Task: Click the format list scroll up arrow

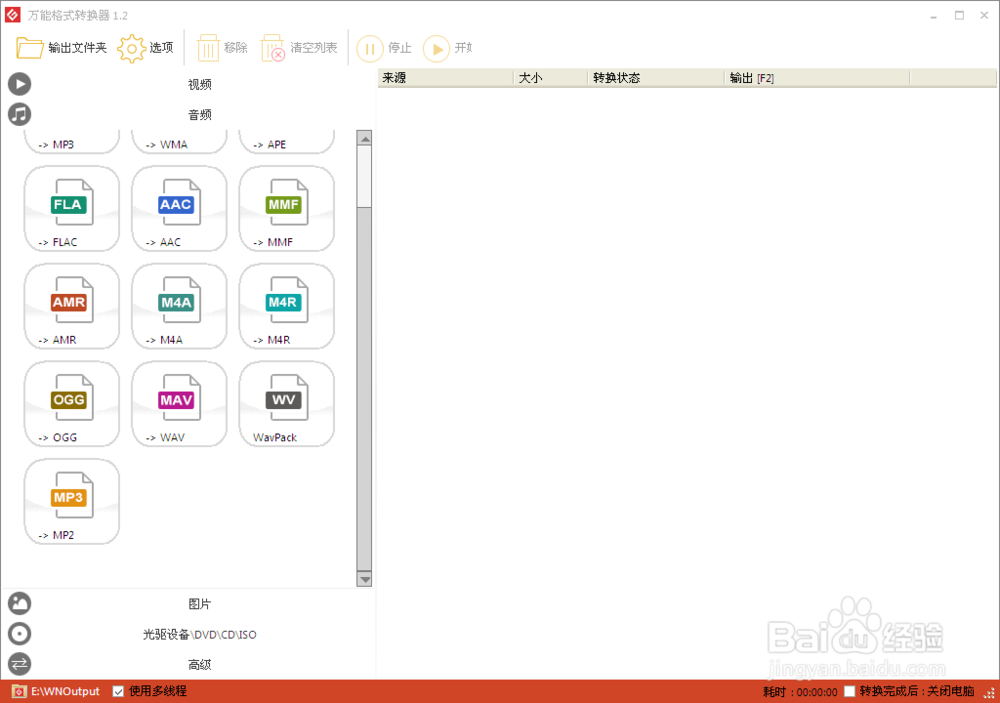Action: point(364,138)
